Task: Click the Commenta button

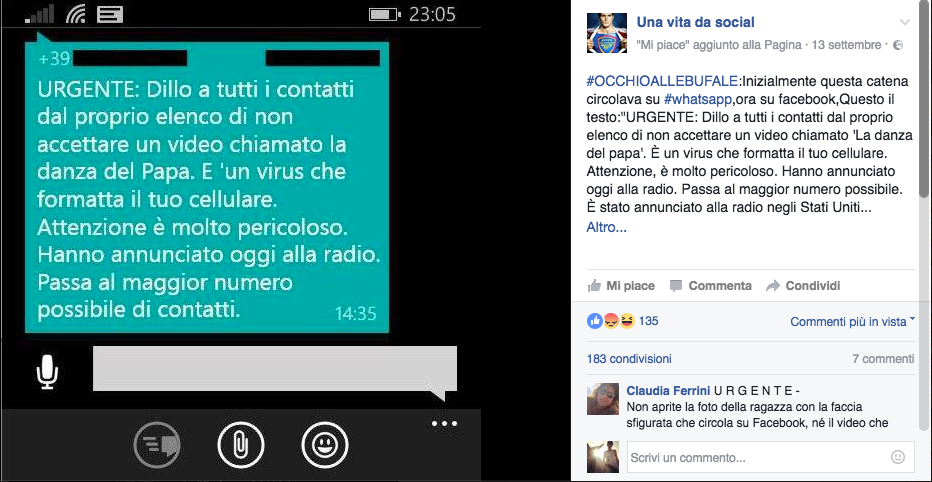Action: [x=710, y=286]
